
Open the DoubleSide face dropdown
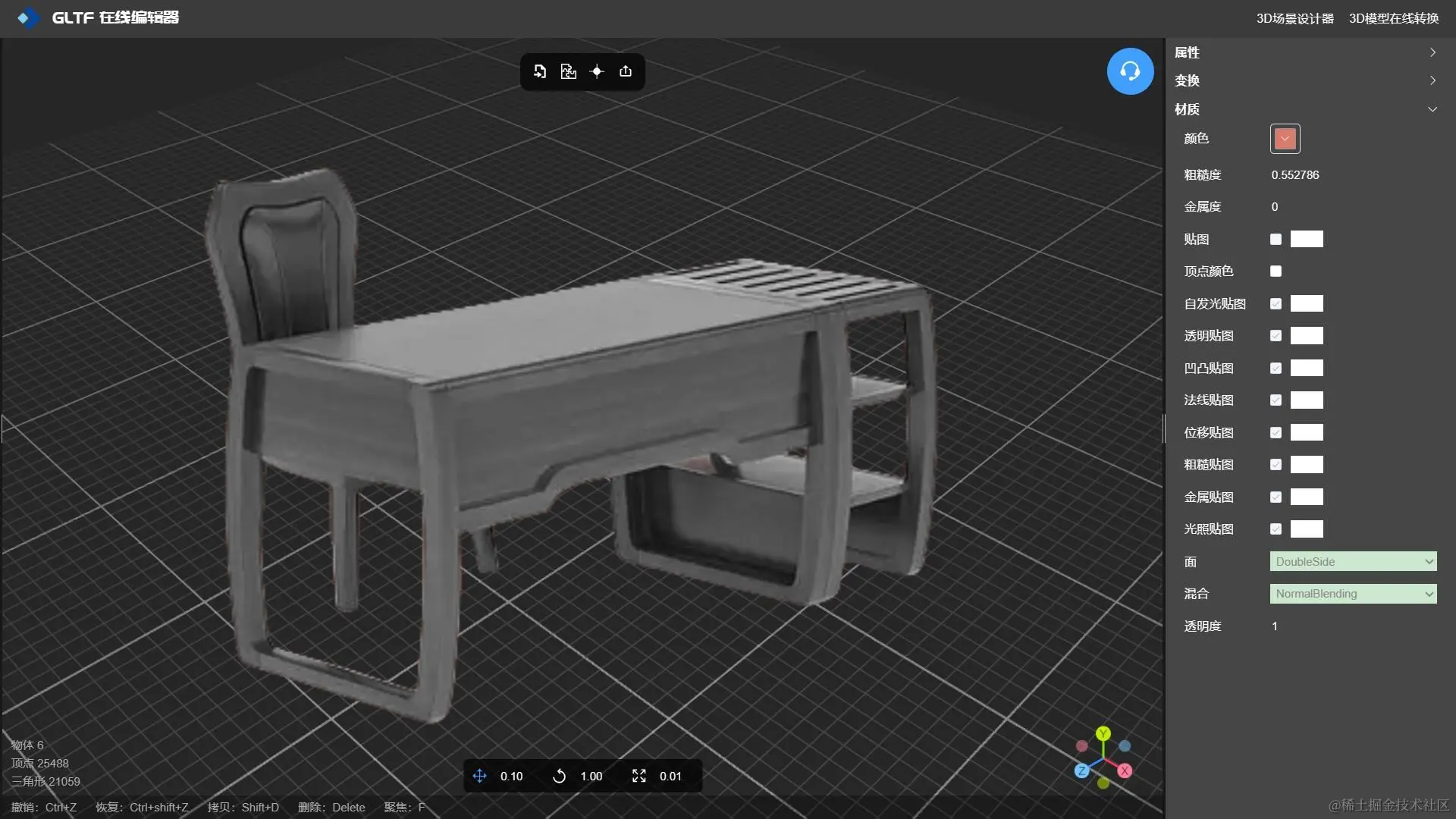click(x=1353, y=562)
